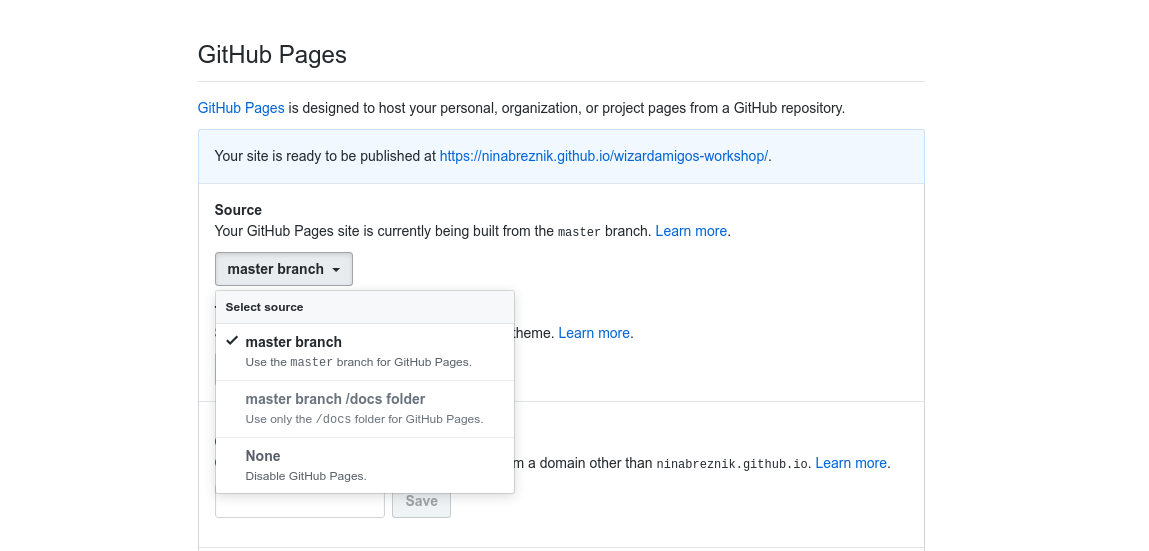
Task: Click the 'ninabreznik.github.io' domain code text
Action: [732, 464]
